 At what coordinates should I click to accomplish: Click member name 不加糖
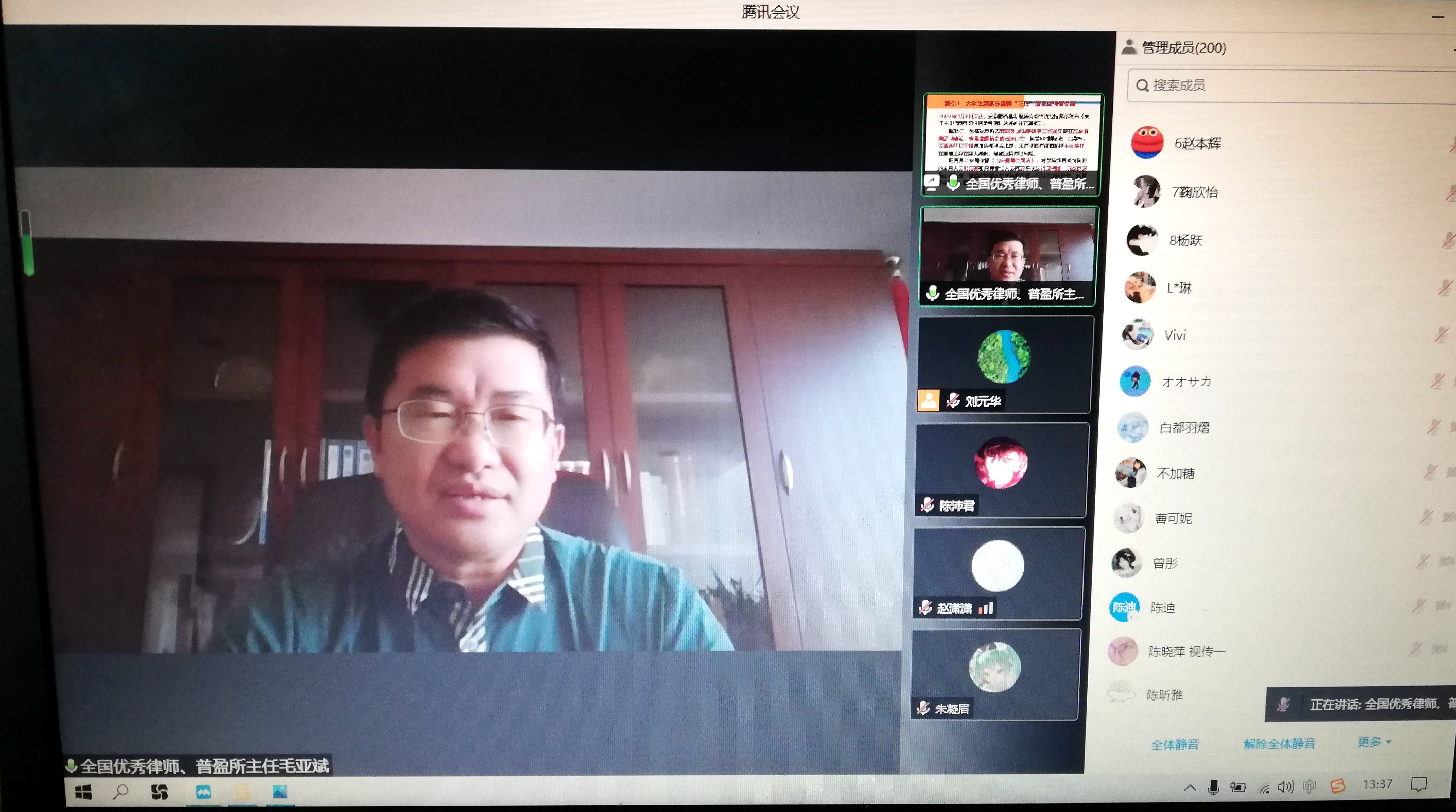pos(1176,473)
